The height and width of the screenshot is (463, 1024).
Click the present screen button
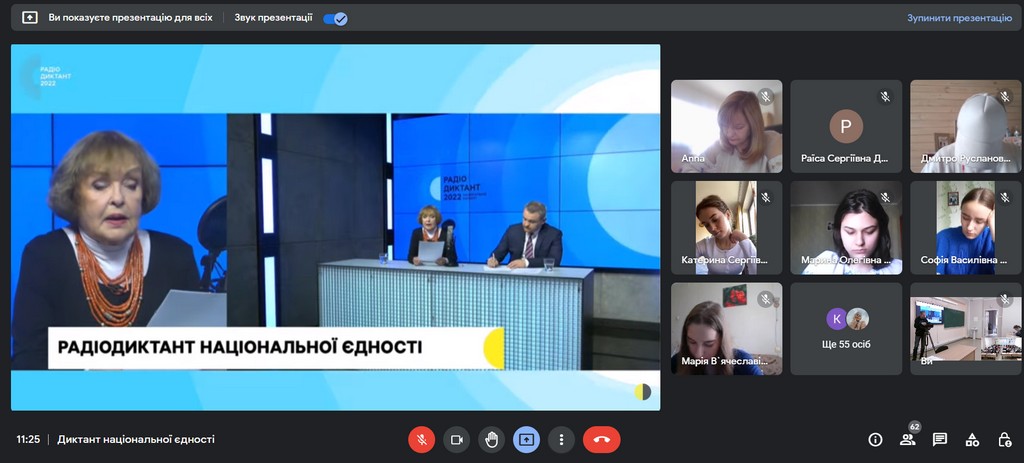(526, 440)
